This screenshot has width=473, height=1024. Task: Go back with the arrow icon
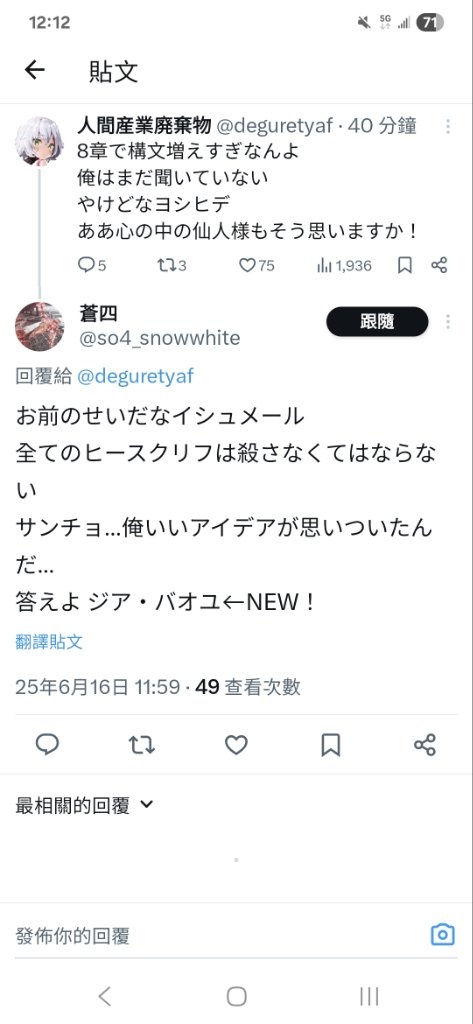[x=35, y=70]
